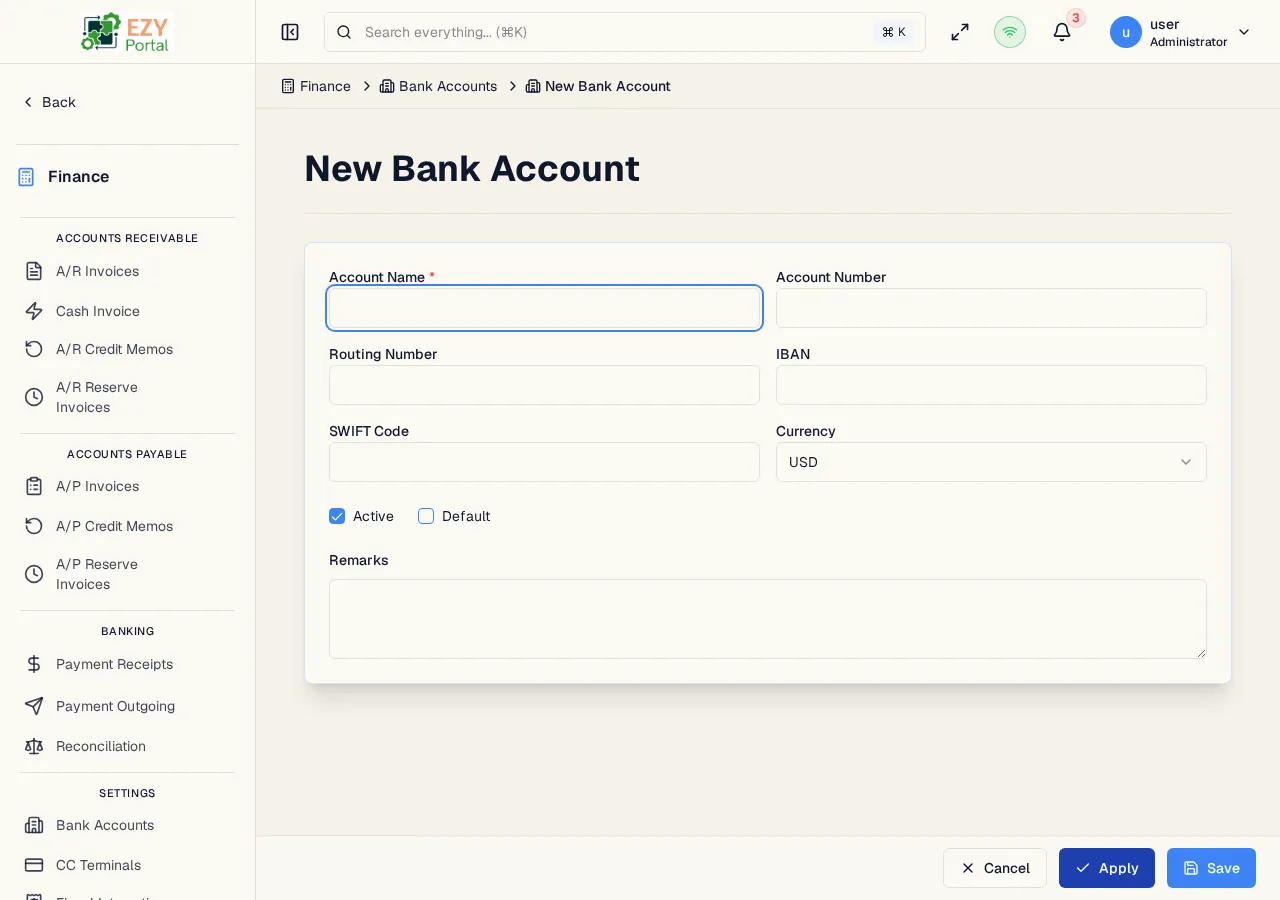Click the Finance breadcrumb icon
This screenshot has height=900, width=1280.
point(288,86)
